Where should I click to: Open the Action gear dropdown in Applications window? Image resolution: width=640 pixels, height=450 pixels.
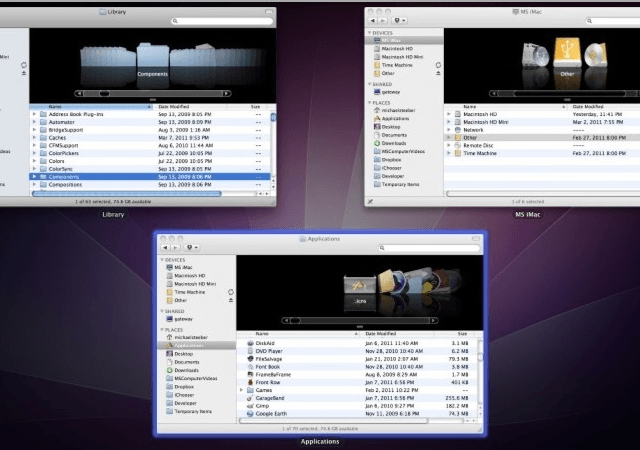click(x=192, y=247)
